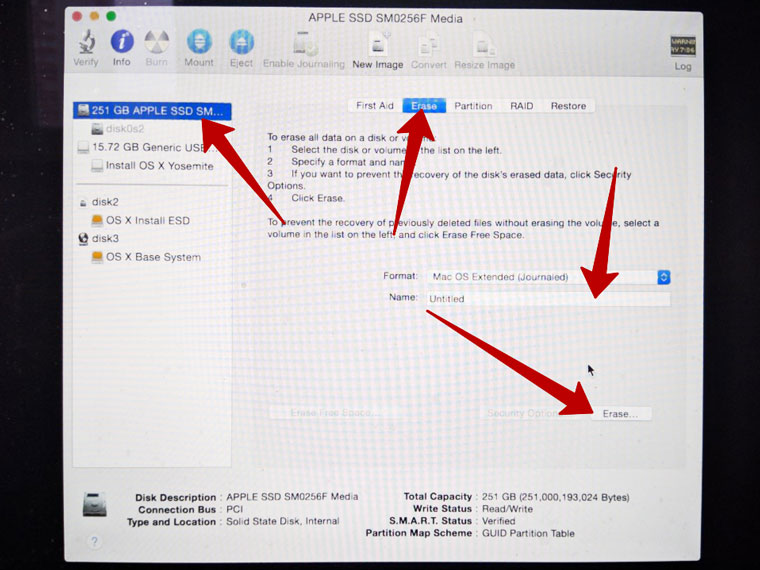This screenshot has height=570, width=760.
Task: Click the Convert toolbar icon
Action: coord(428,44)
